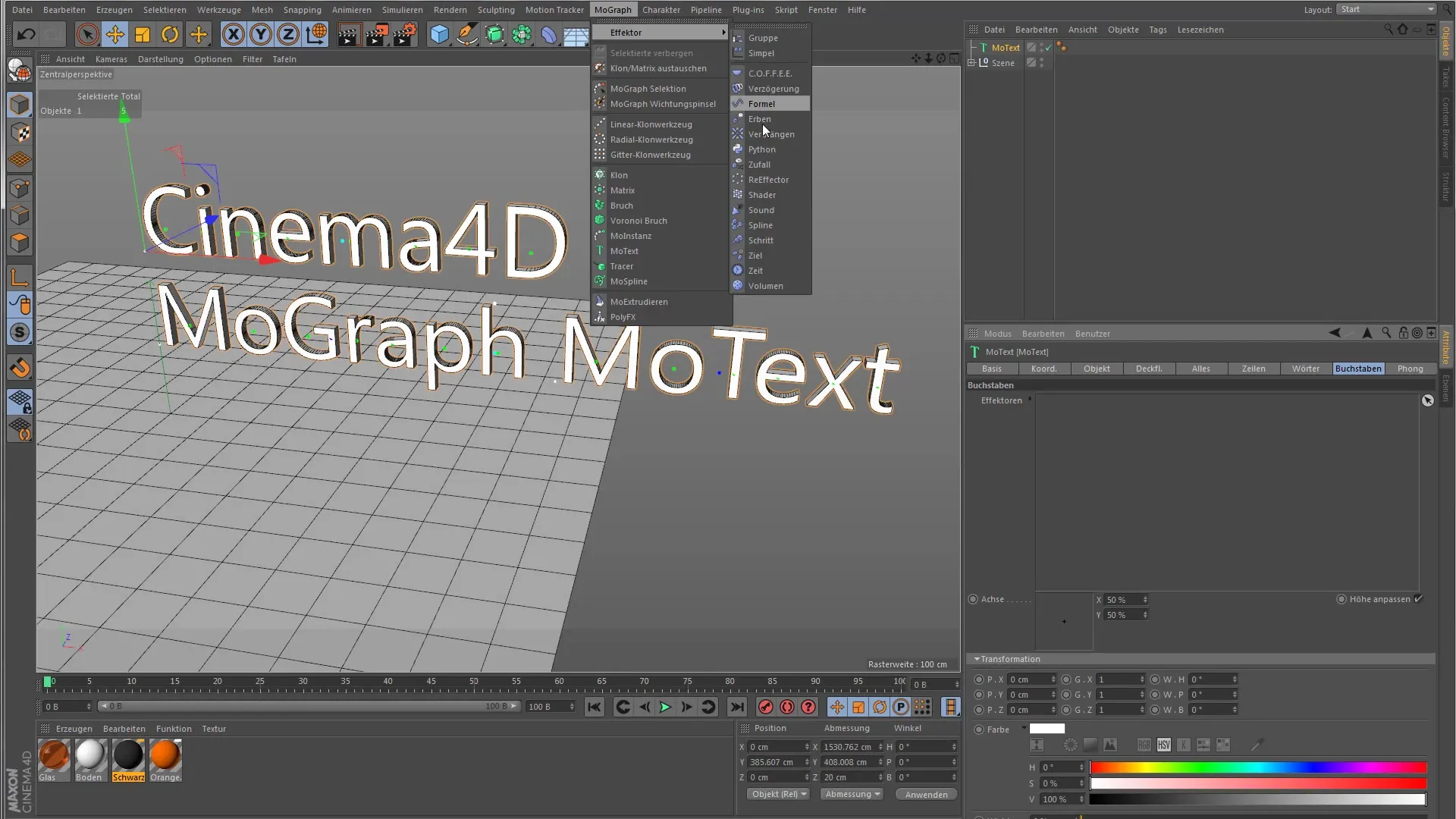Click the Undo arrow icon
1456x819 pixels.
click(26, 34)
